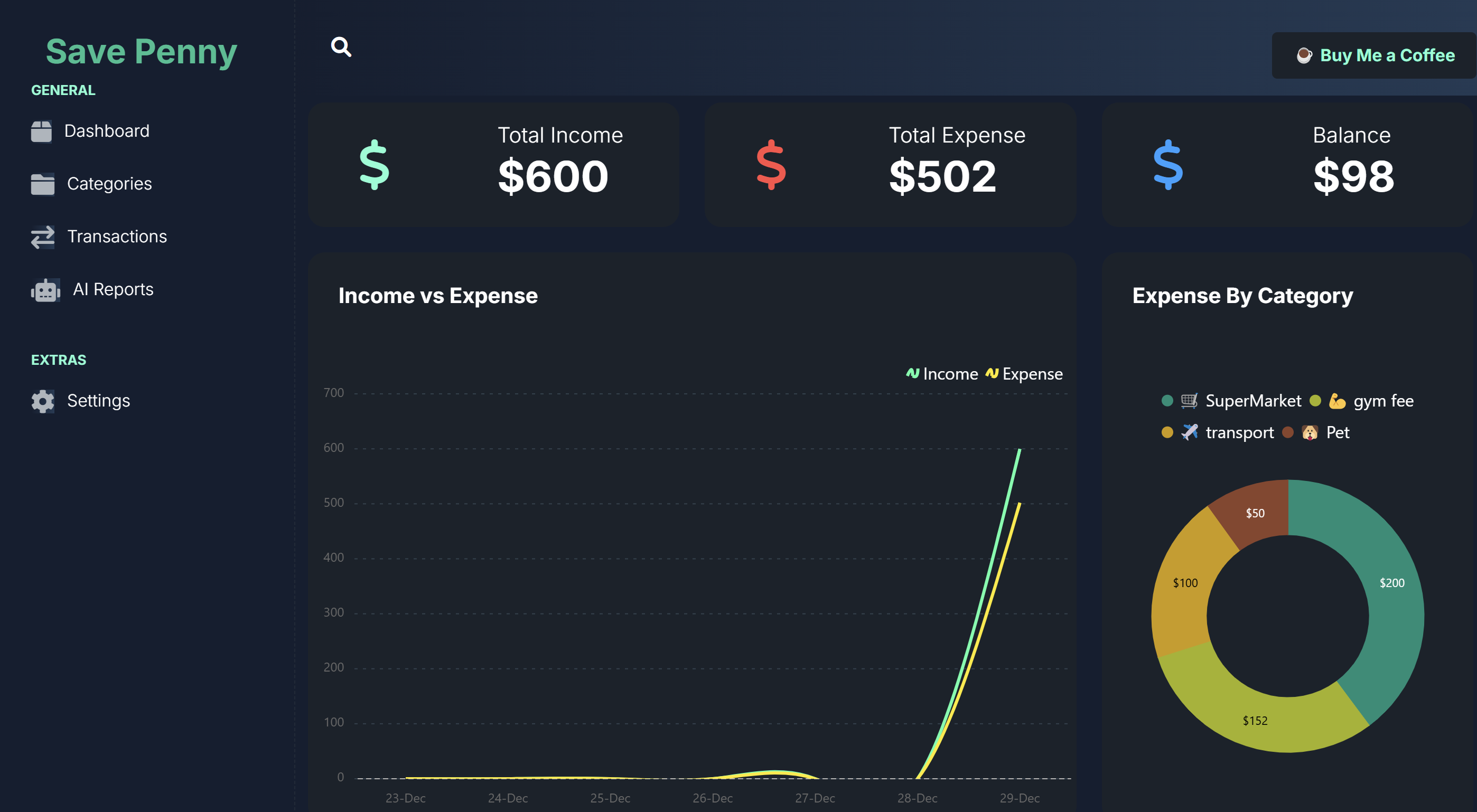Toggle Income series in chart legend
The height and width of the screenshot is (812, 1477).
[x=941, y=374]
